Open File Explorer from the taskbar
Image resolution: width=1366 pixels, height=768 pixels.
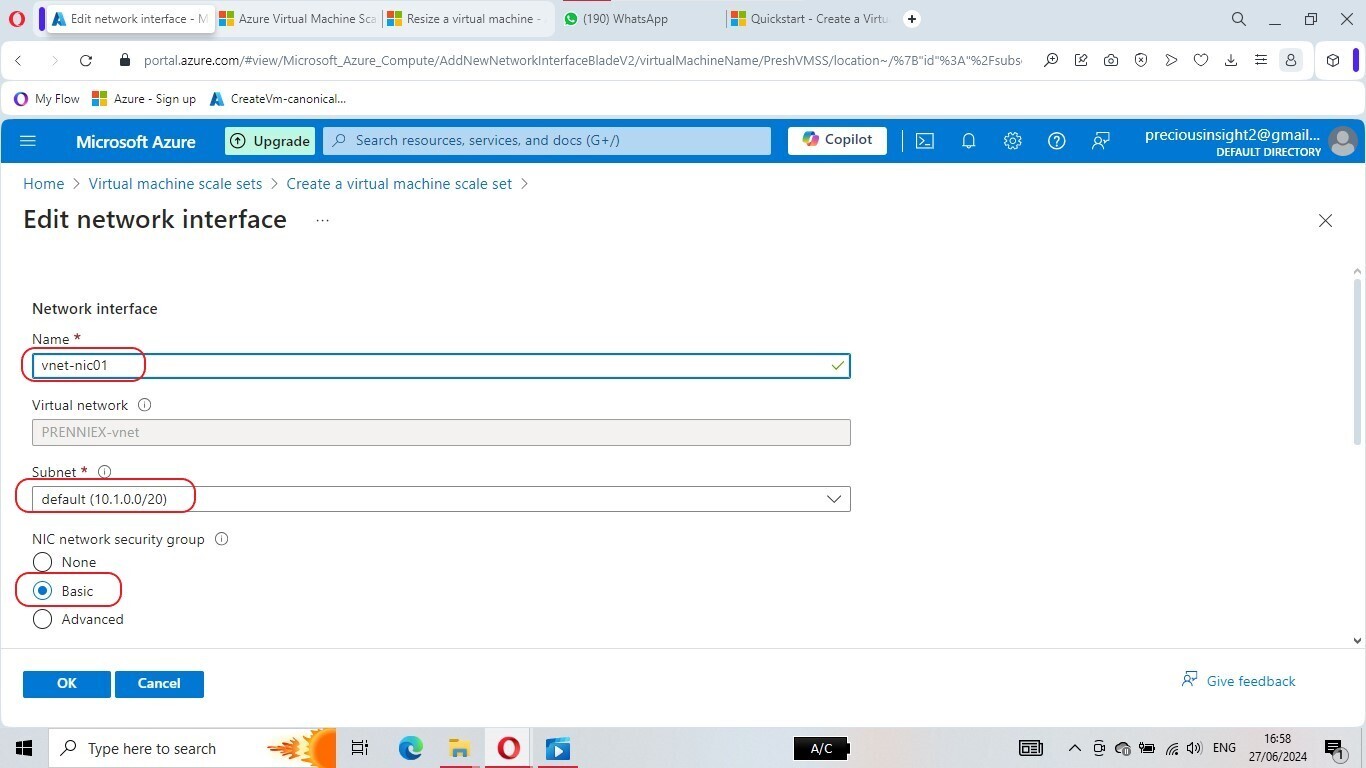[459, 748]
